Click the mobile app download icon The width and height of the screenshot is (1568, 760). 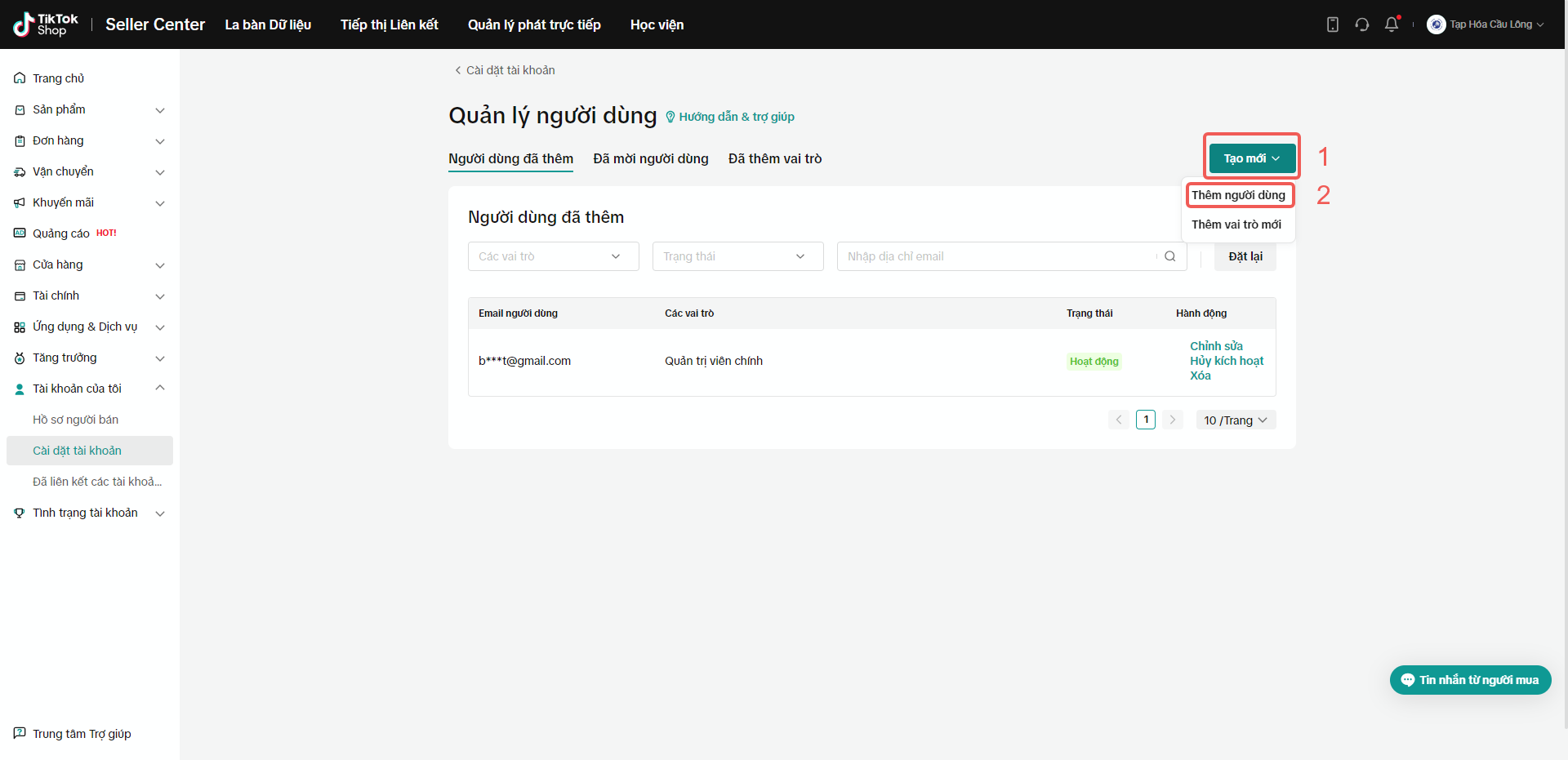tap(1332, 24)
